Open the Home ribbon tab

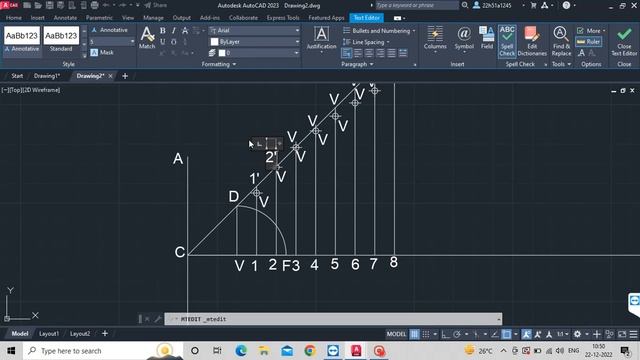13,18
